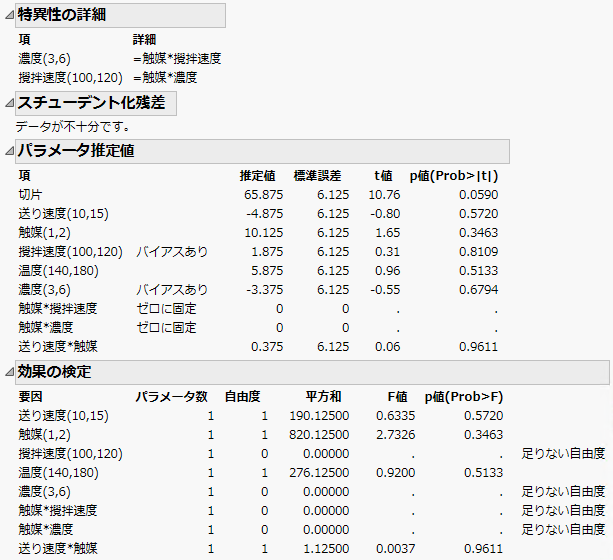Screen dimensions: 613x560
Task: Collapse the スチューデント化残差 section triangle
Action: 9,103
